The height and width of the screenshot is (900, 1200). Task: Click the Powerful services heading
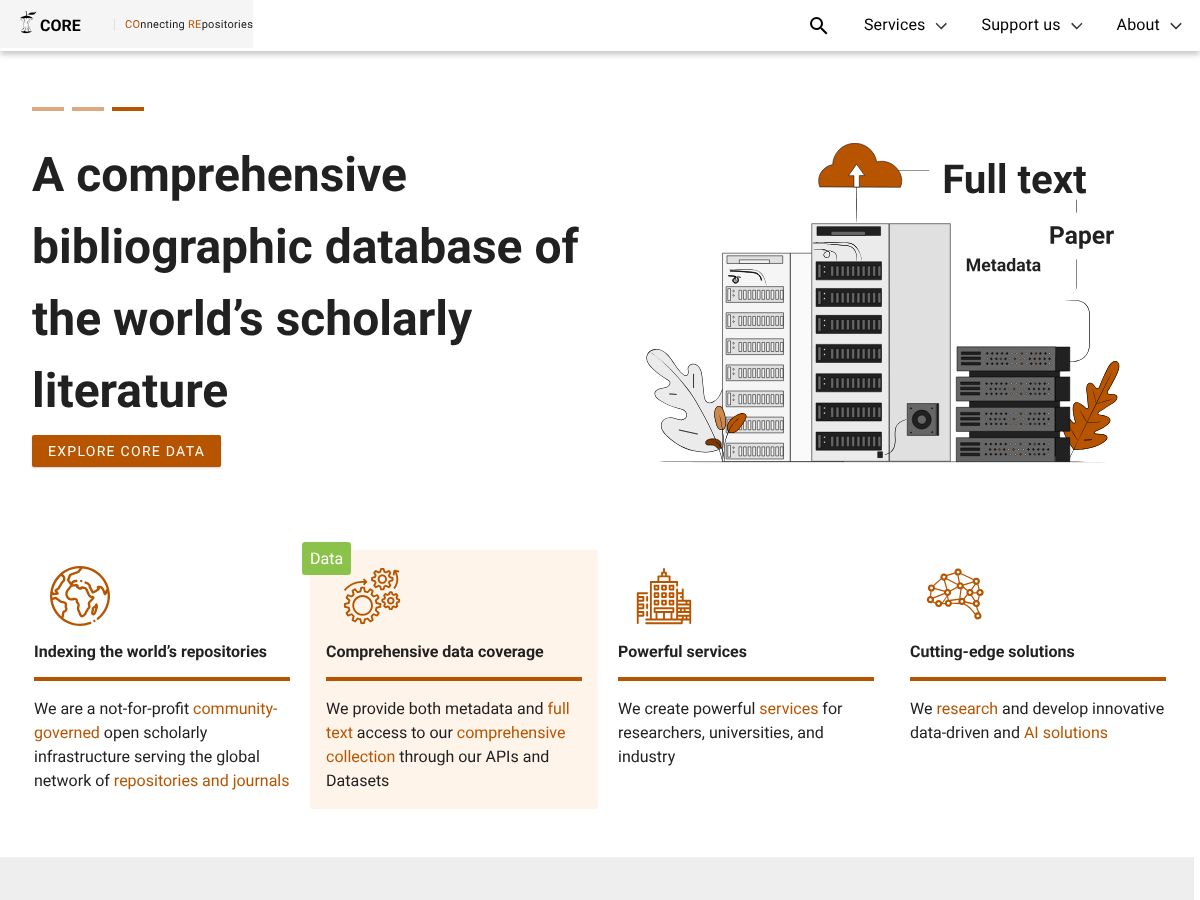point(682,651)
